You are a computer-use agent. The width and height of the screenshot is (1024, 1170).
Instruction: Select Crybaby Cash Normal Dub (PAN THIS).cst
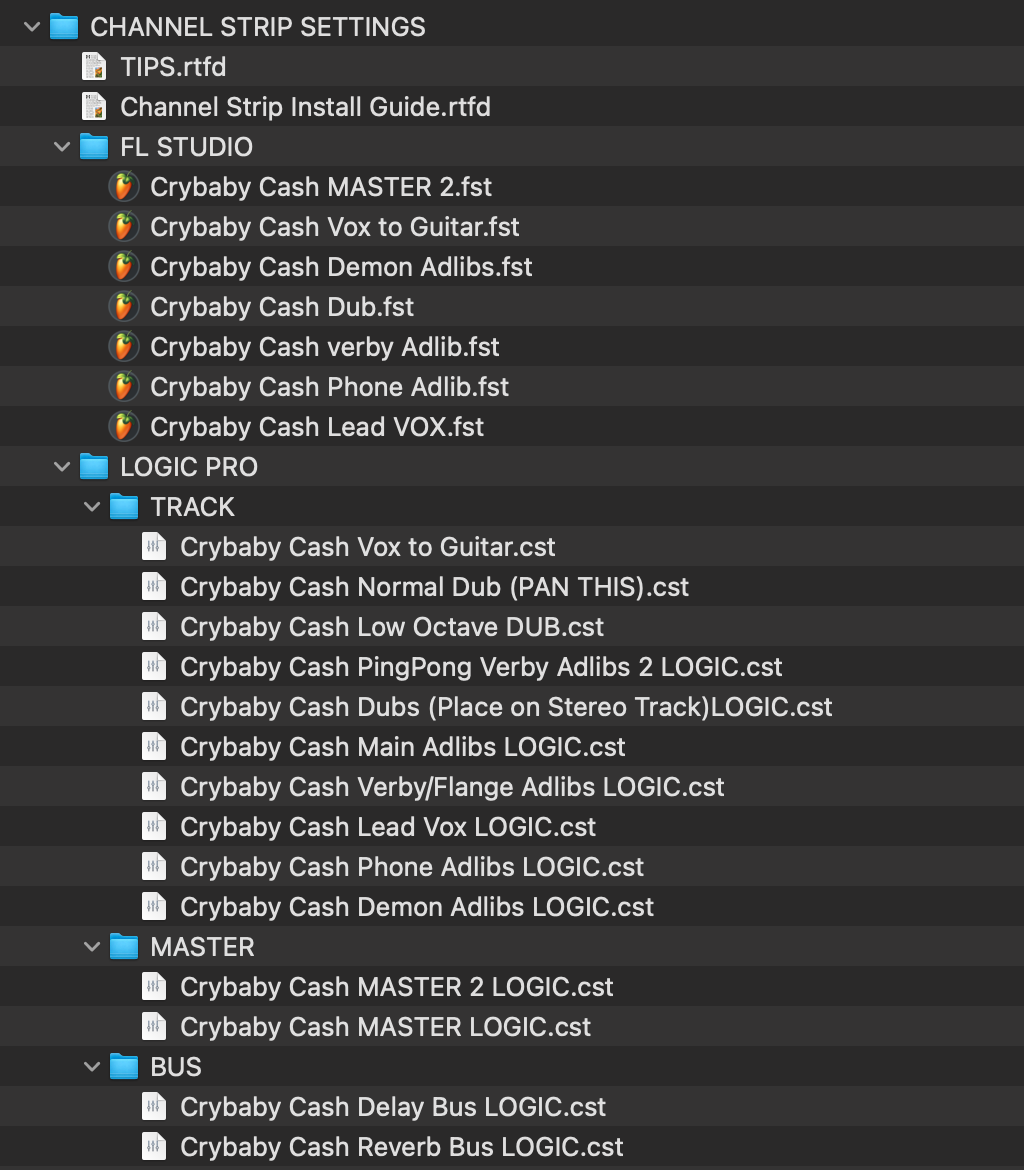(434, 587)
